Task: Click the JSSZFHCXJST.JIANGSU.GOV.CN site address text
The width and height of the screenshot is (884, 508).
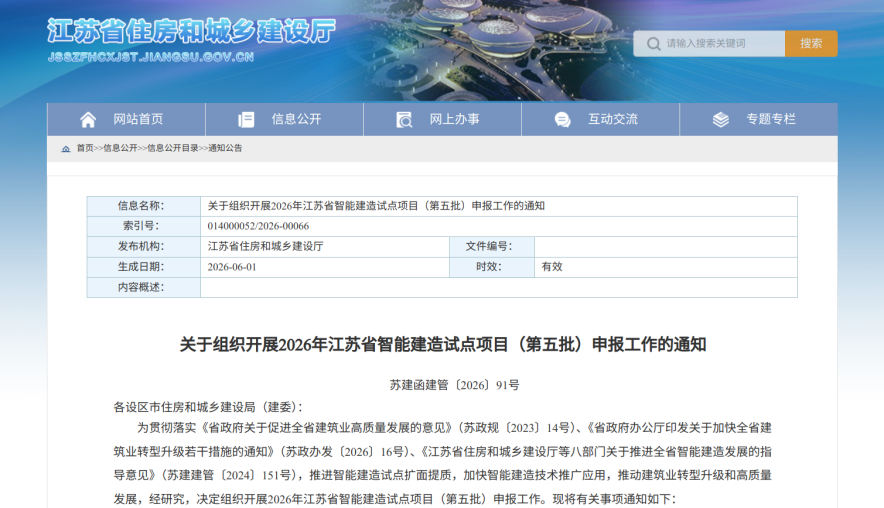Action: pyautogui.click(x=151, y=57)
